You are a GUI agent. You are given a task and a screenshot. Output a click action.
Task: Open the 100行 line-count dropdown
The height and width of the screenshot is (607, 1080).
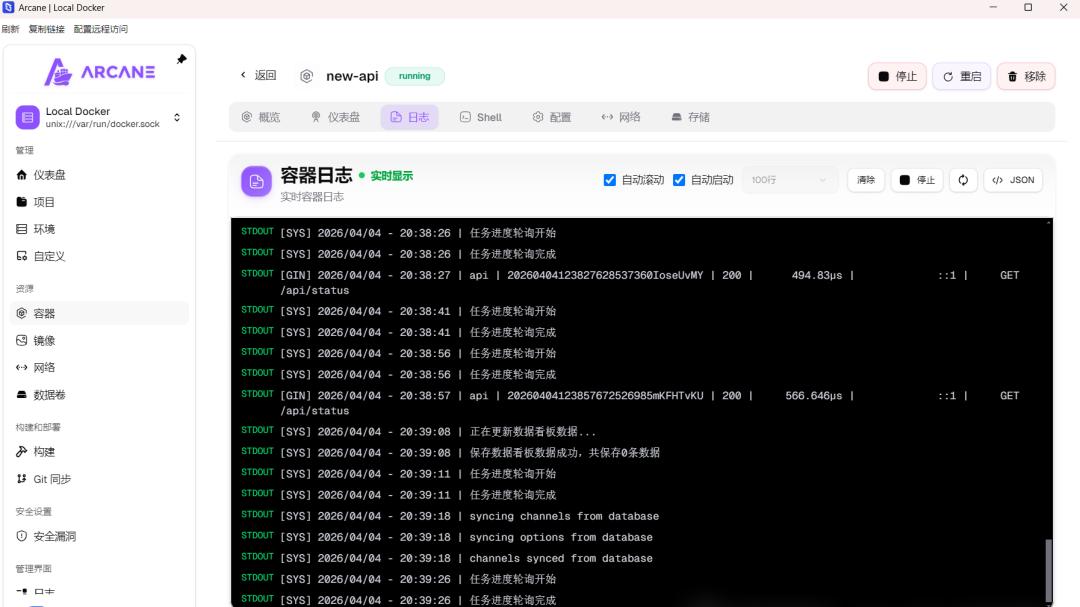tap(788, 180)
